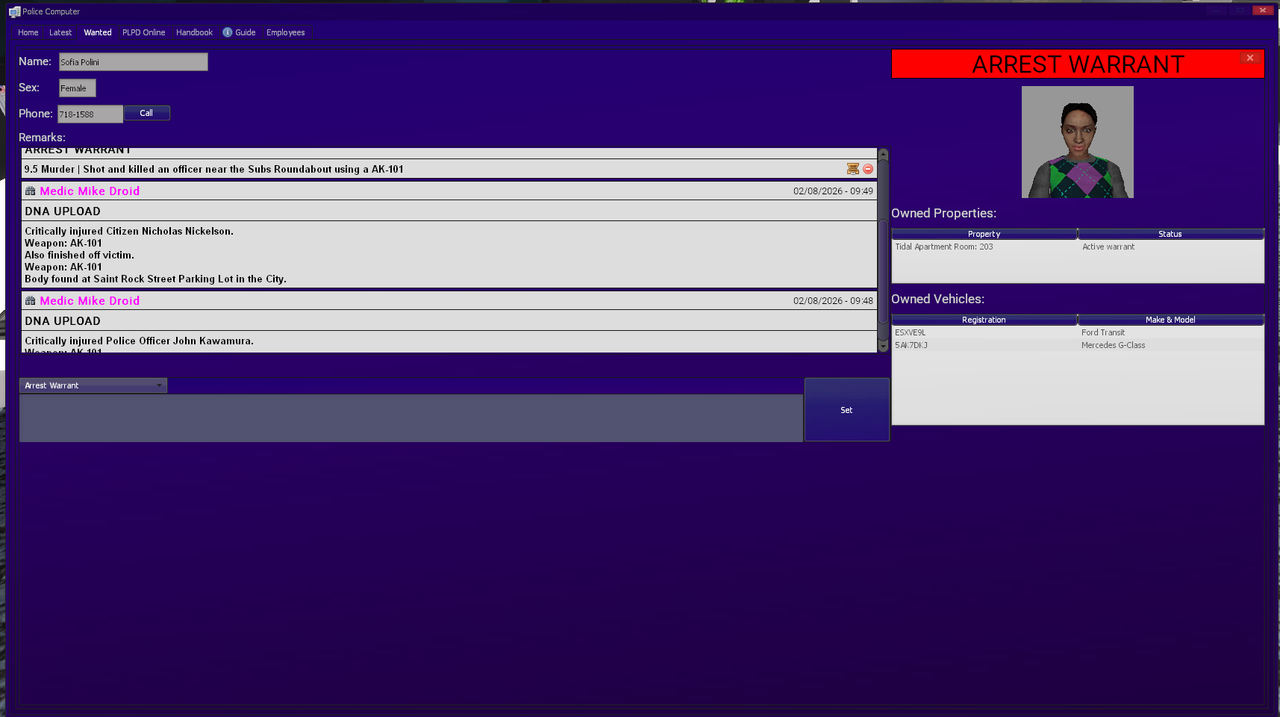Click the blue info icon beside Guide
The height and width of the screenshot is (717, 1280).
pyautogui.click(x=227, y=32)
